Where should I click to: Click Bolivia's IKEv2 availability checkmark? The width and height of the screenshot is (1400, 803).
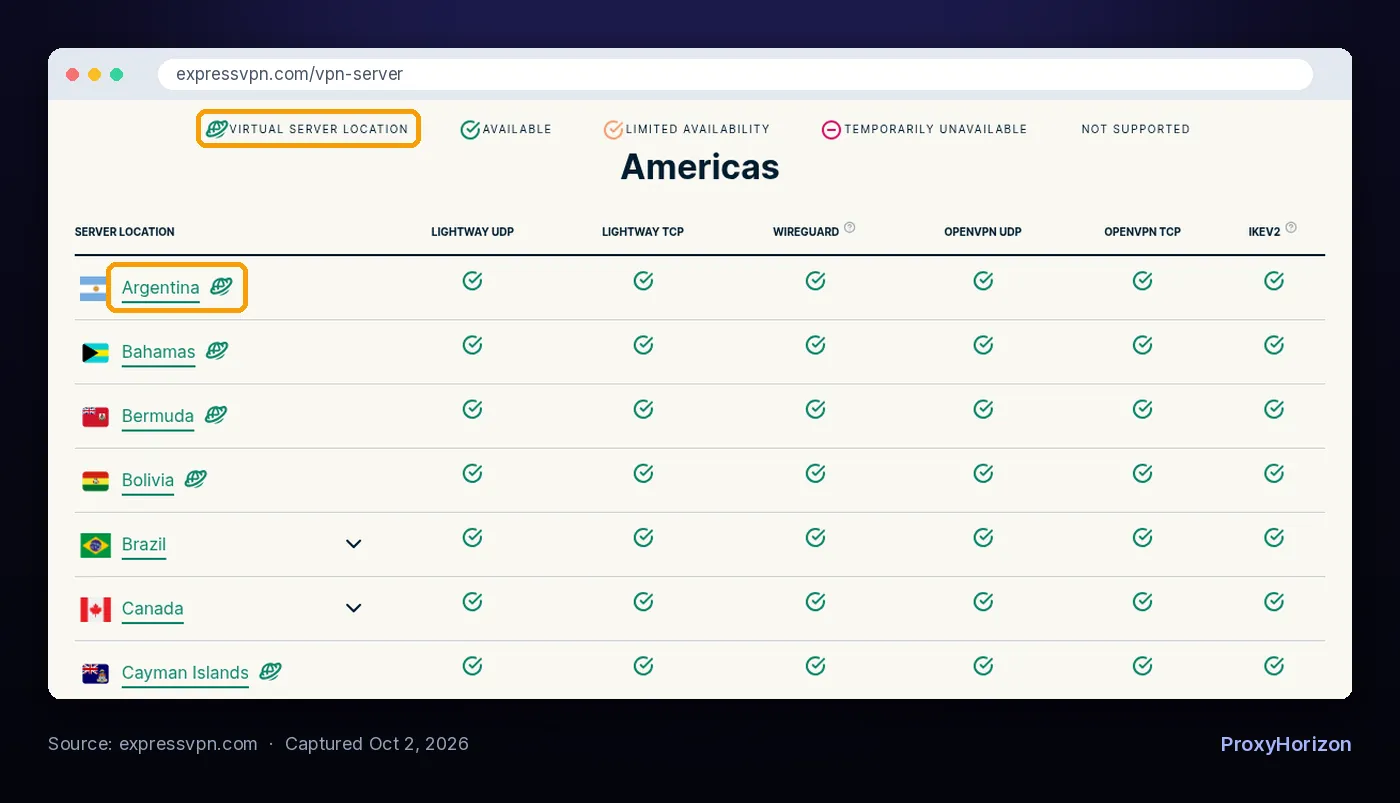(1273, 473)
